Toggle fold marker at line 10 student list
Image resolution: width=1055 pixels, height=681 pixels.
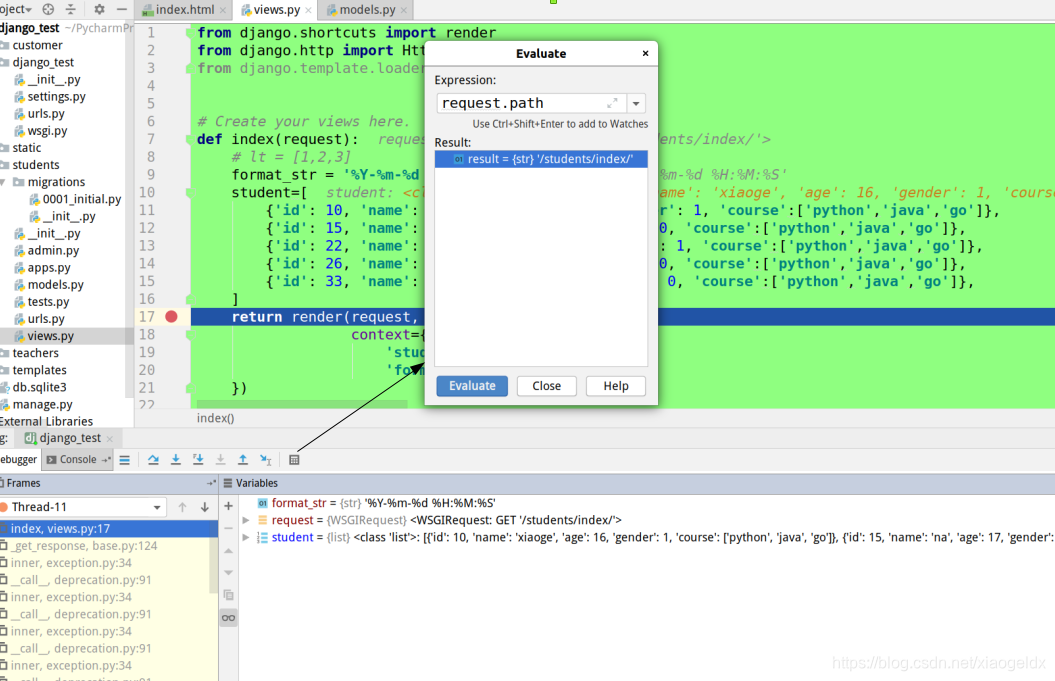click(x=190, y=192)
